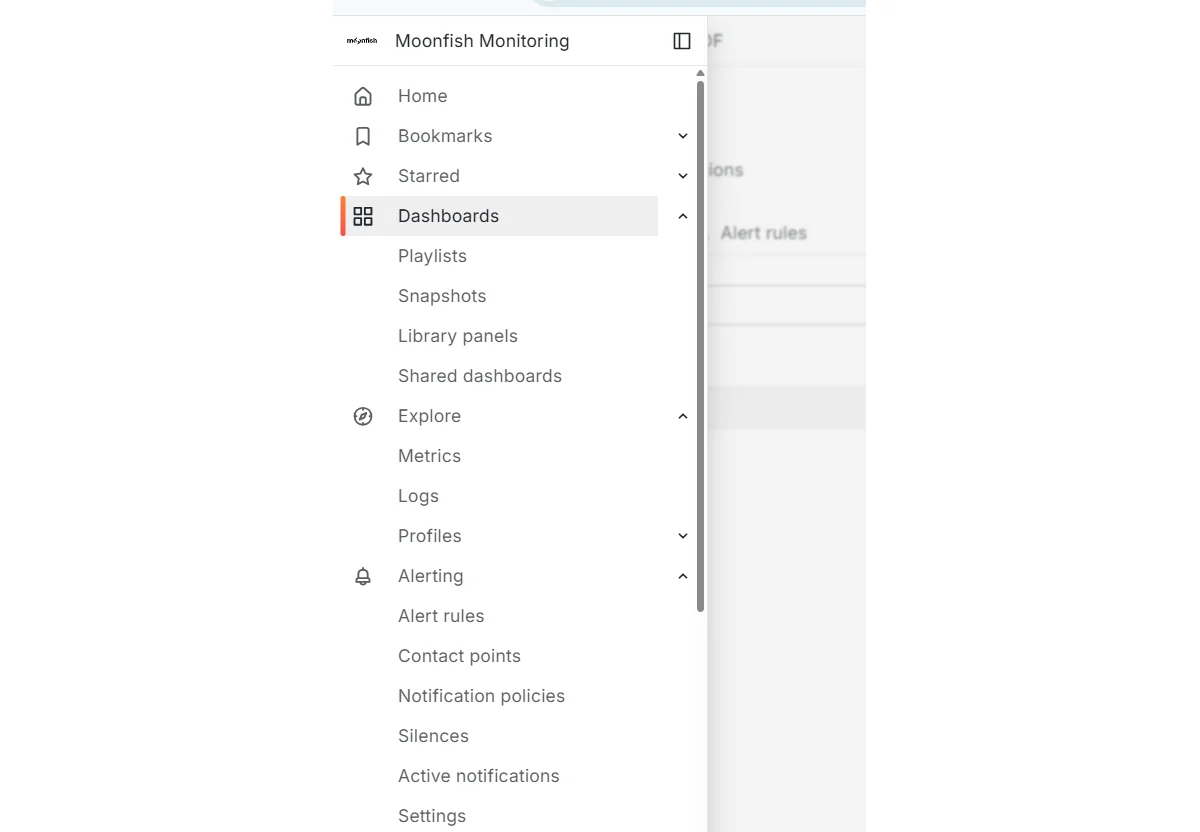This screenshot has height=832, width=1200.
Task: Click the Starred star icon
Action: point(362,175)
